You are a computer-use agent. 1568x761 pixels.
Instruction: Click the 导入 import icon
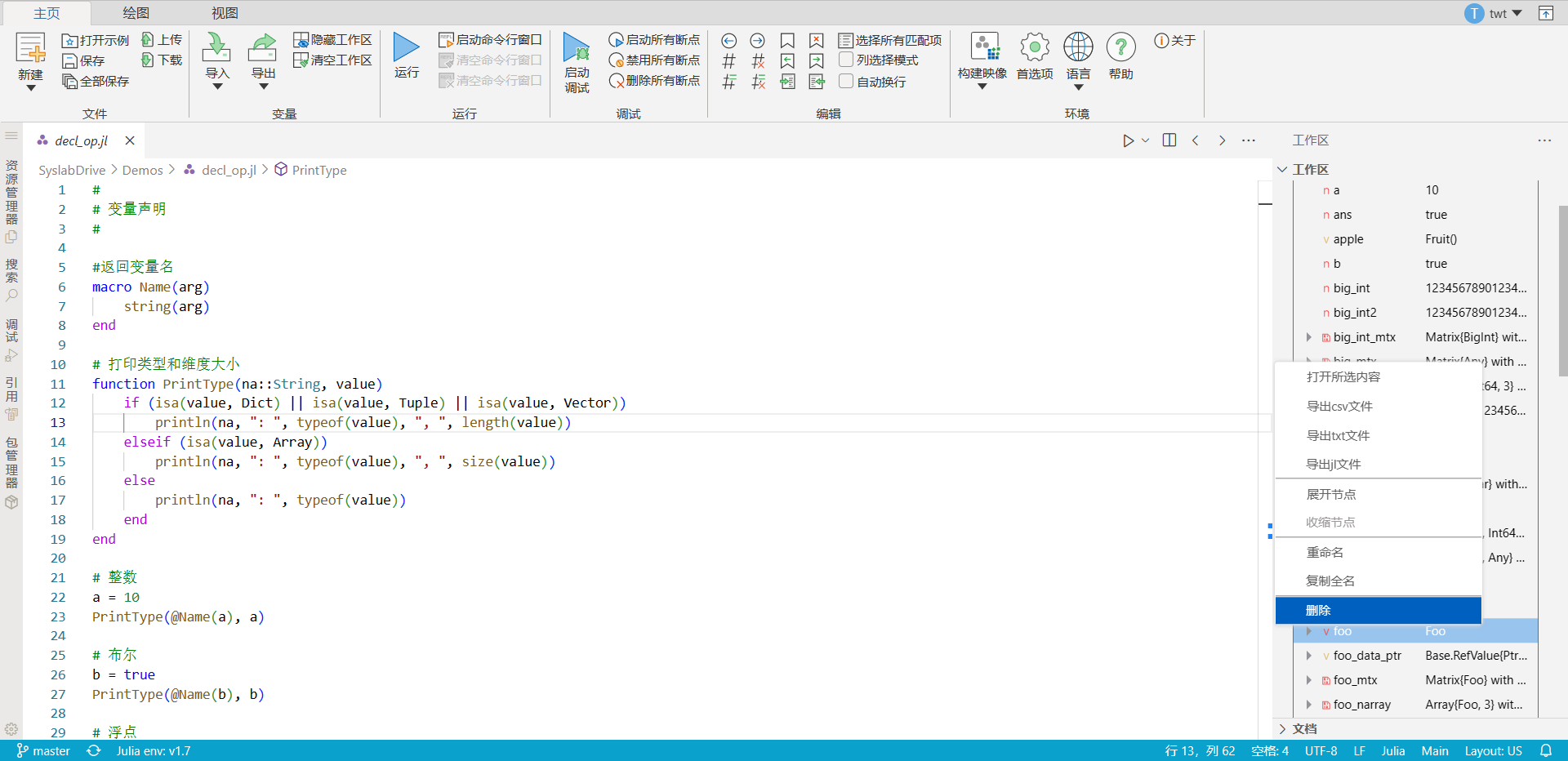216,47
